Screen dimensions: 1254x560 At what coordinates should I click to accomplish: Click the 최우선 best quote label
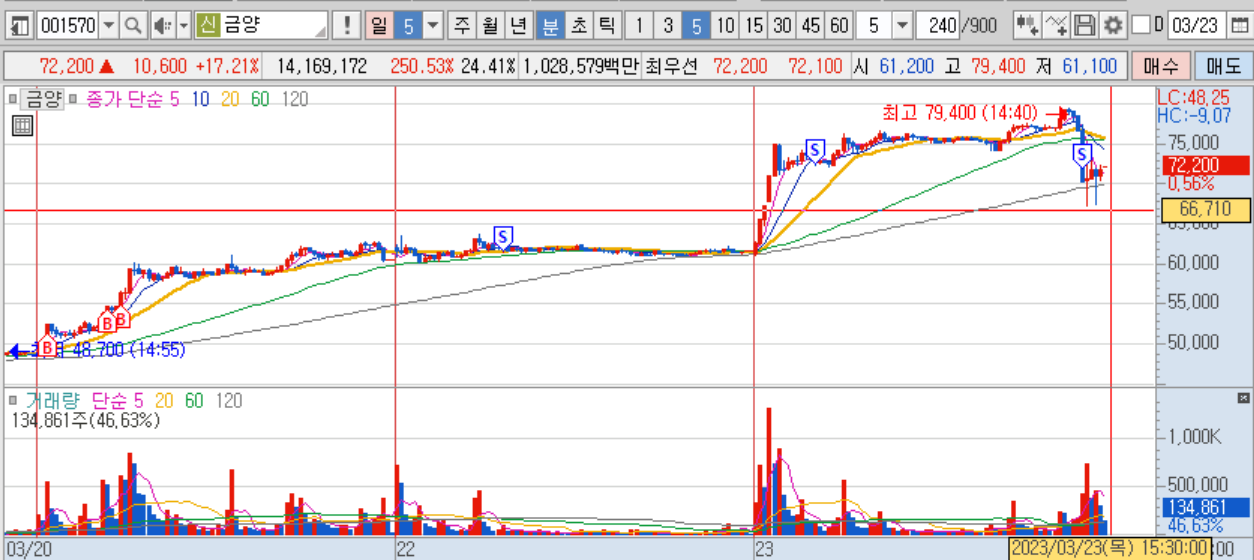tap(669, 67)
